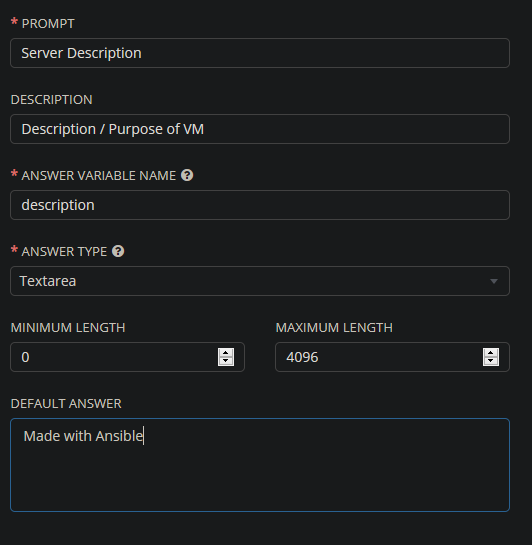Image resolution: width=532 pixels, height=545 pixels.
Task: Click the ANSWER VARIABLE NAME label
Action: tap(99, 176)
